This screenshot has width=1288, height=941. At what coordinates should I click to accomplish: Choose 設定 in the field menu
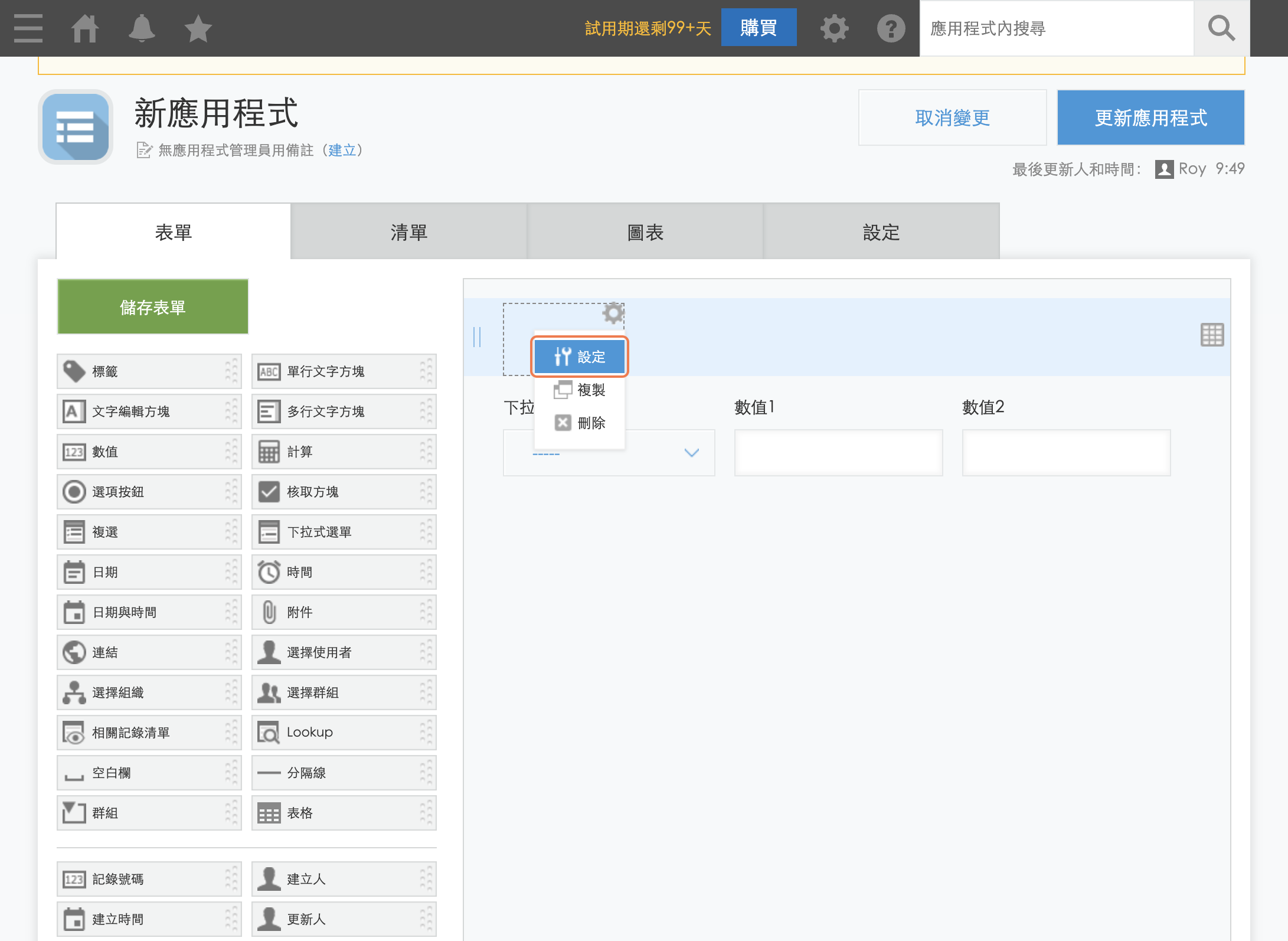coord(580,357)
